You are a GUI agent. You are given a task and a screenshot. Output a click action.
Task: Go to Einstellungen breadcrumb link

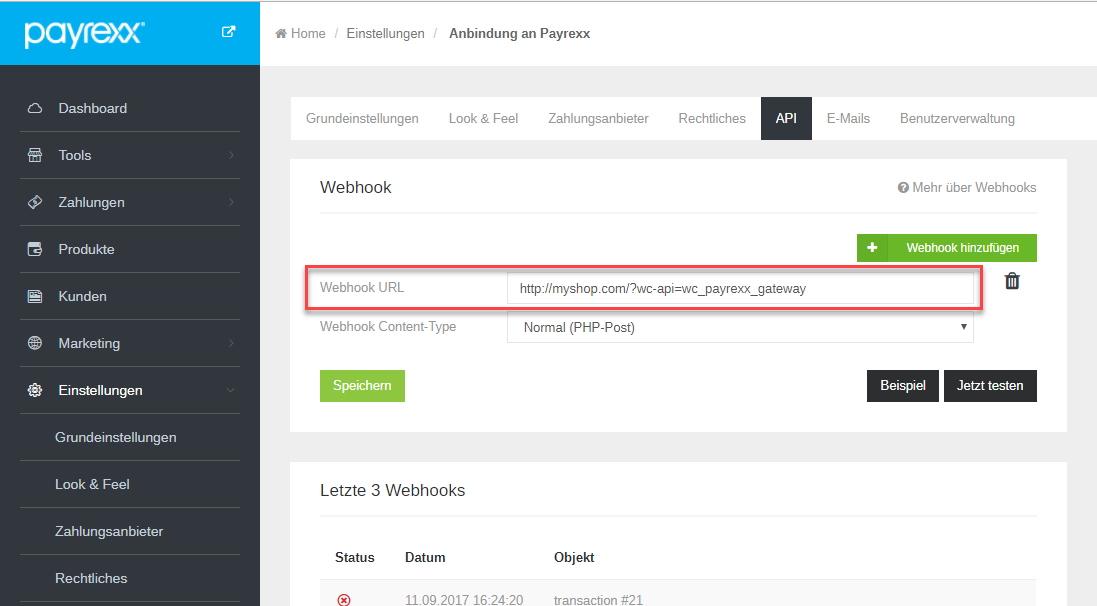coord(385,34)
